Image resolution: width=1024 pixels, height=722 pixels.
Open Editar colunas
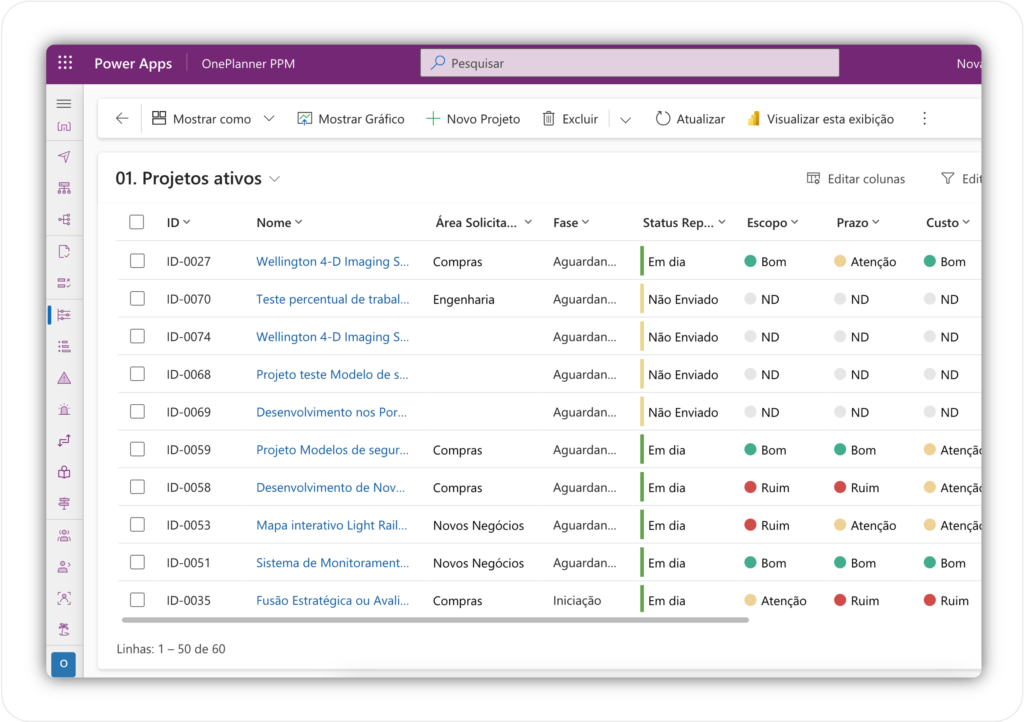tap(855, 178)
